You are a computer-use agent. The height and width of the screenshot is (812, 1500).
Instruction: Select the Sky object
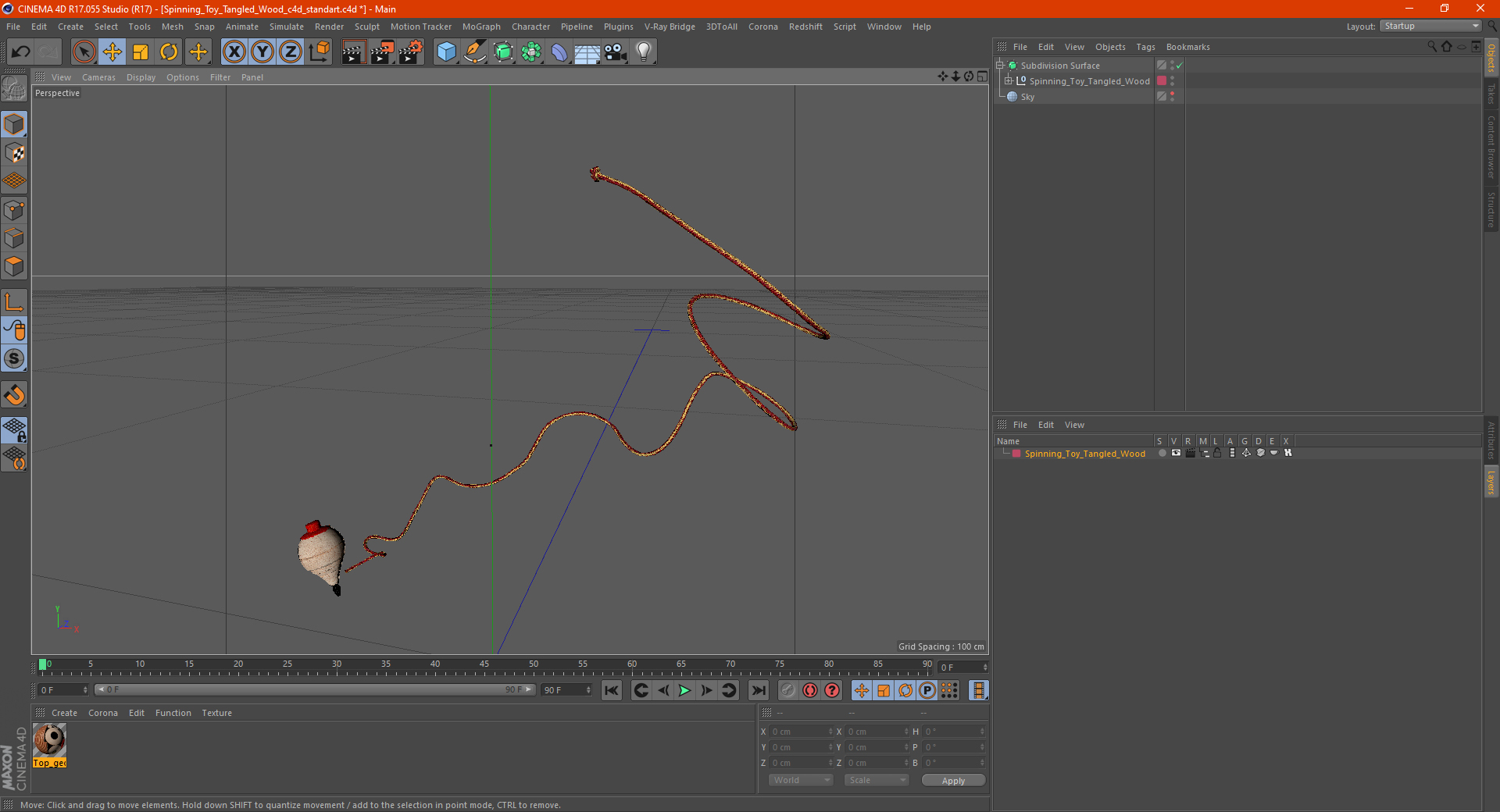1027,97
